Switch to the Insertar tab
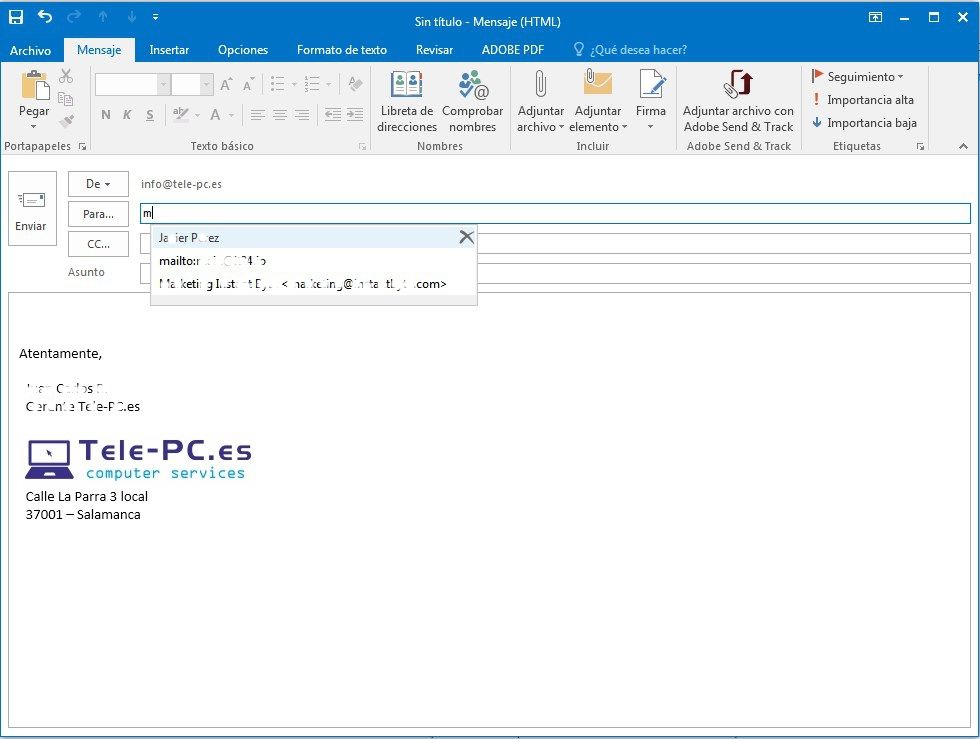The image size is (980, 739). tap(169, 50)
